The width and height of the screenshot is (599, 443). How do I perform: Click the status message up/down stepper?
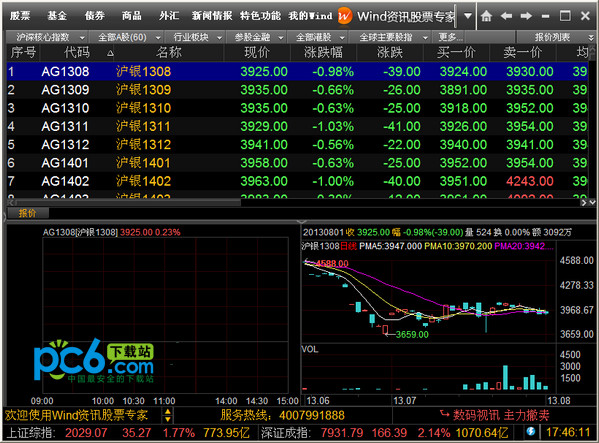(167, 416)
